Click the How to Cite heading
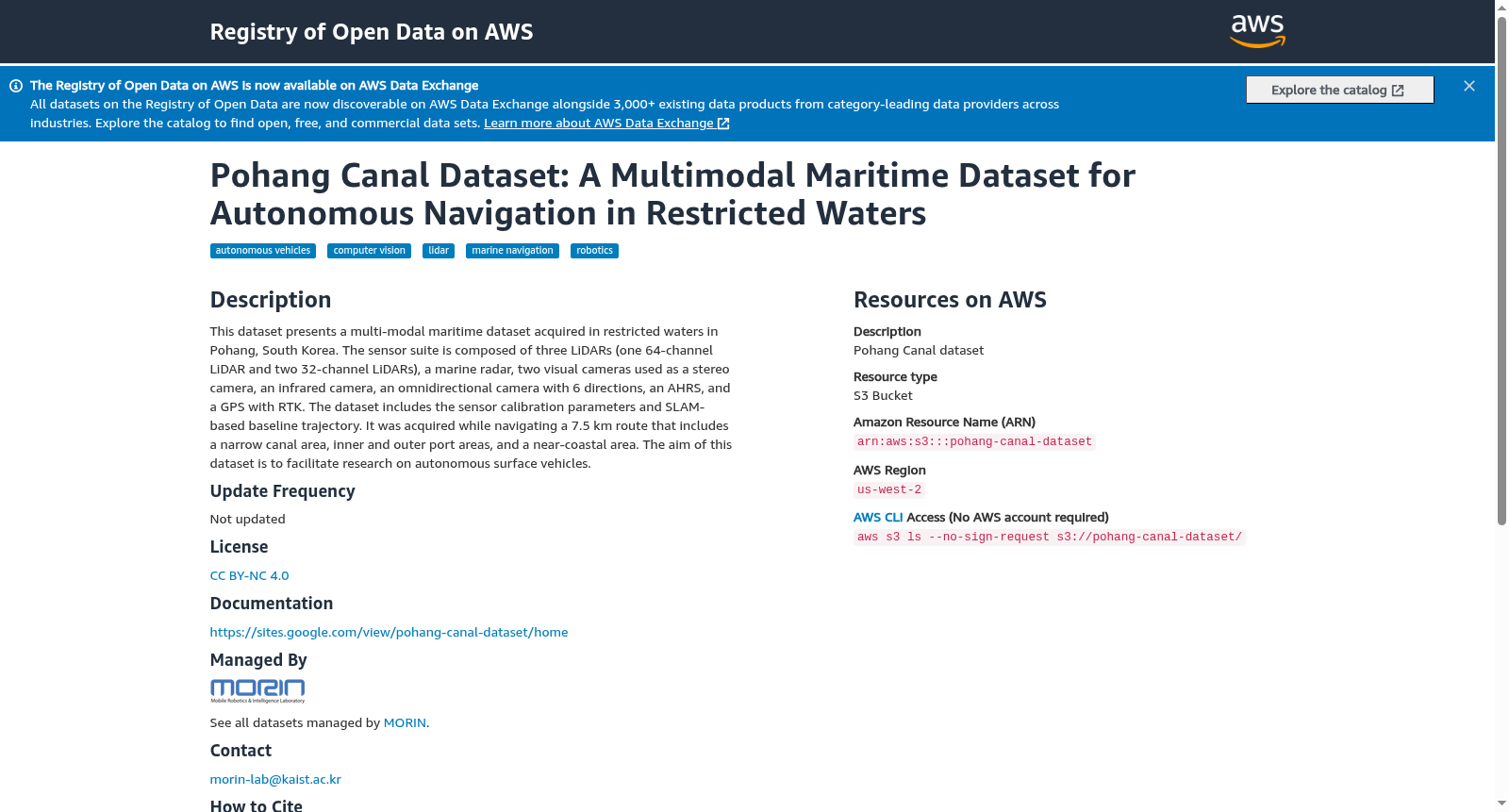The height and width of the screenshot is (812, 1509). point(257,805)
